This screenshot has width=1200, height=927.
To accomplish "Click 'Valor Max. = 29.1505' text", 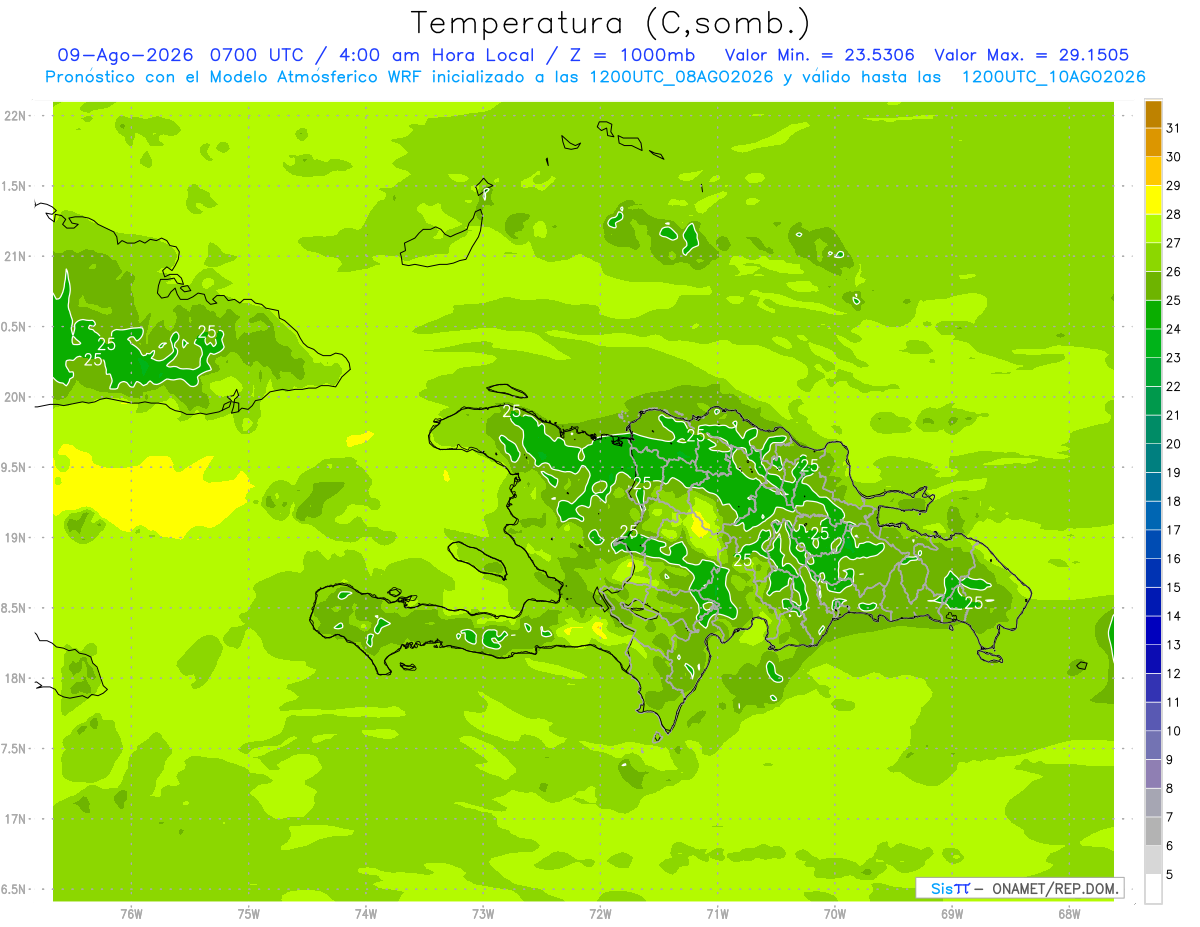I will coord(1030,55).
